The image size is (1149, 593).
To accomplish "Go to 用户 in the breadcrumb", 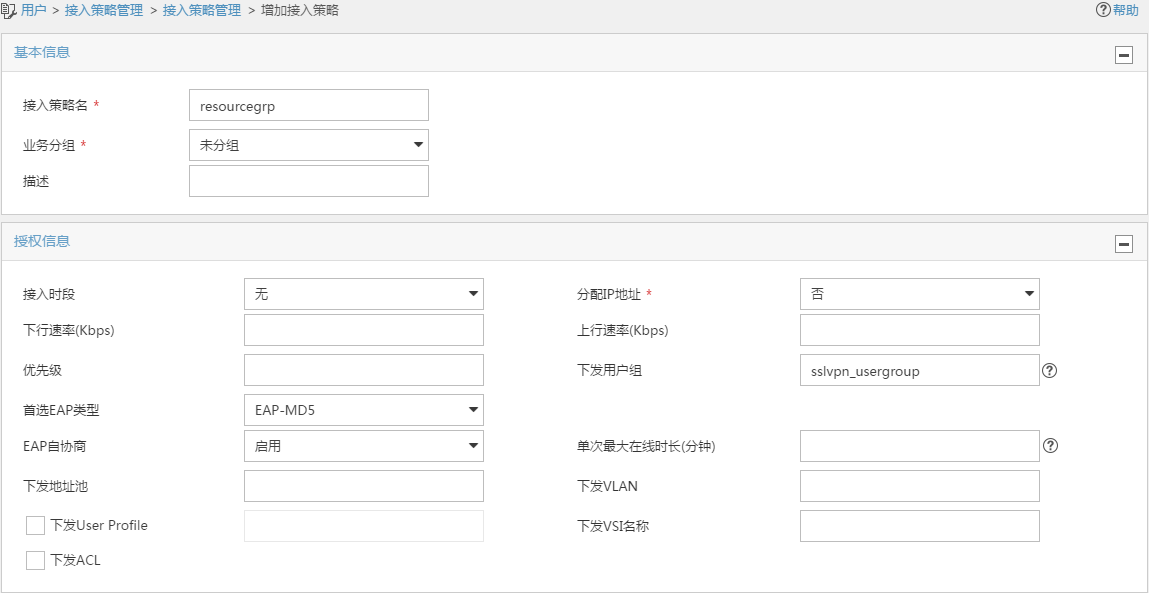I will point(33,11).
